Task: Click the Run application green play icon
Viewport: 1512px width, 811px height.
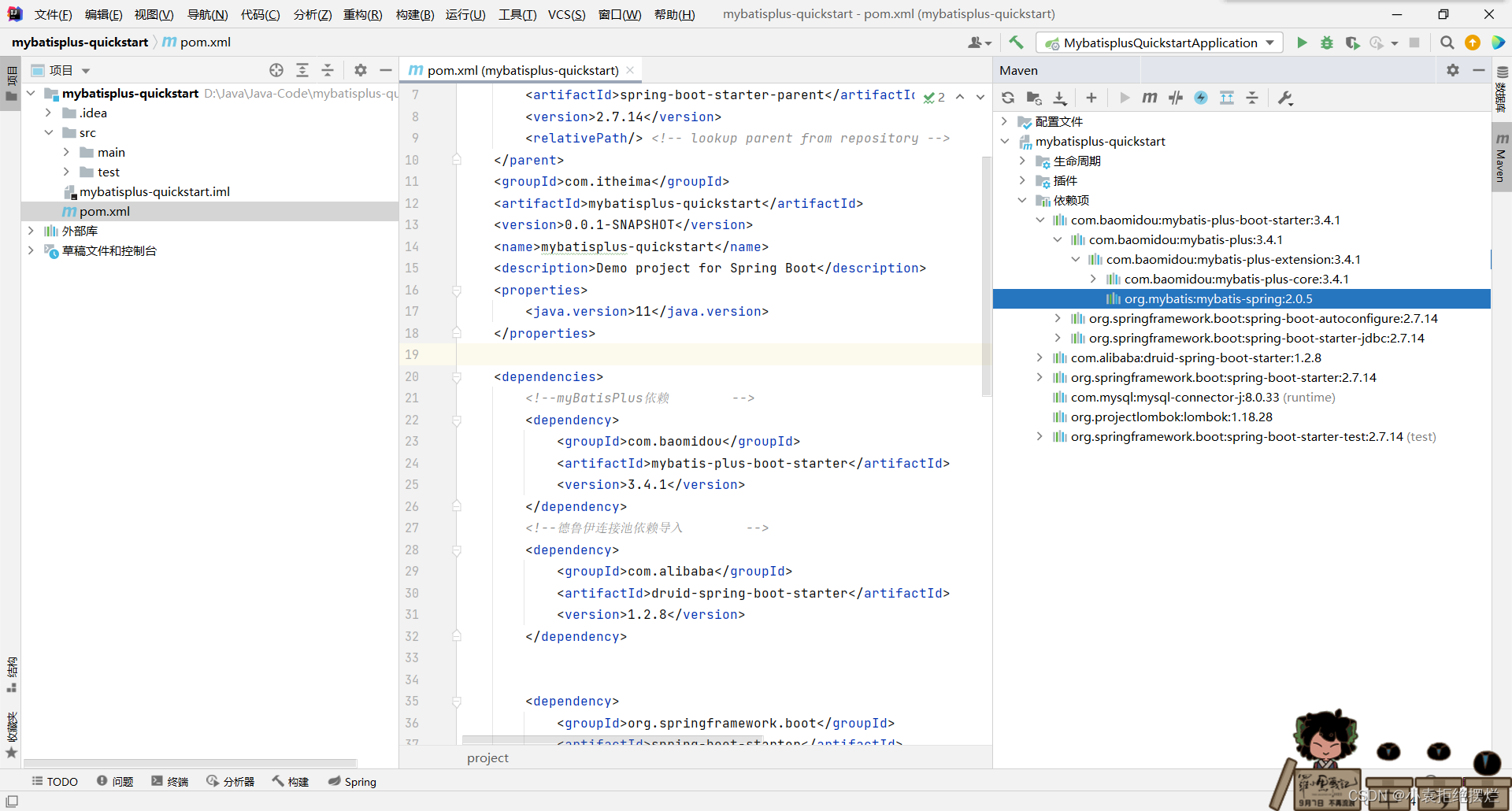Action: [x=1302, y=43]
